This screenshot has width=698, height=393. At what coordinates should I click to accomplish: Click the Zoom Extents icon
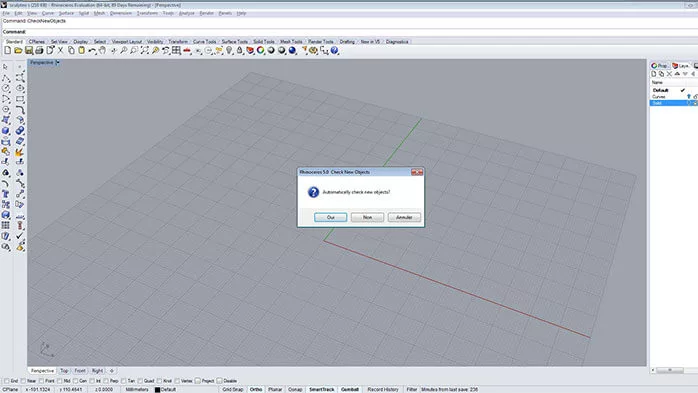point(145,51)
